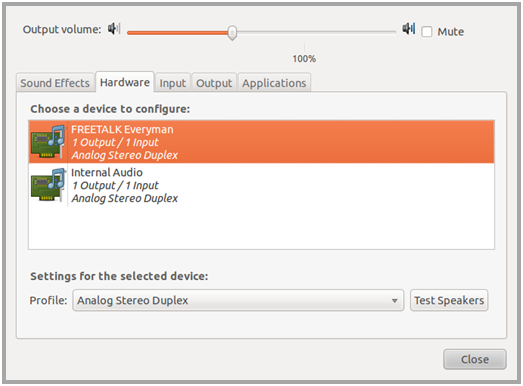Click the output volume slider handle
This screenshot has width=523, height=386.
[232, 33]
